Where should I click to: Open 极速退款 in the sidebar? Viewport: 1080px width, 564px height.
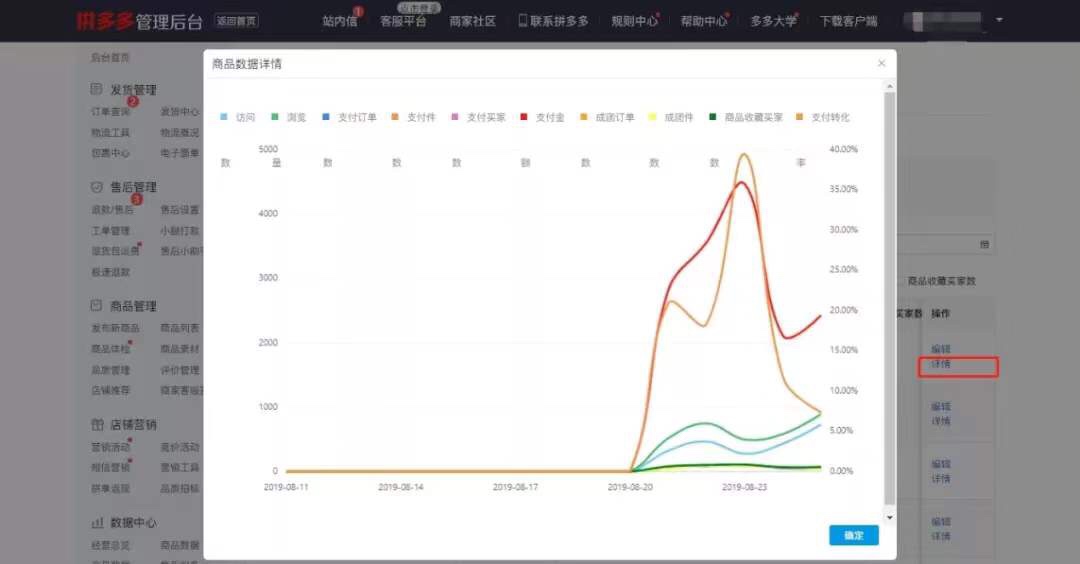110,272
